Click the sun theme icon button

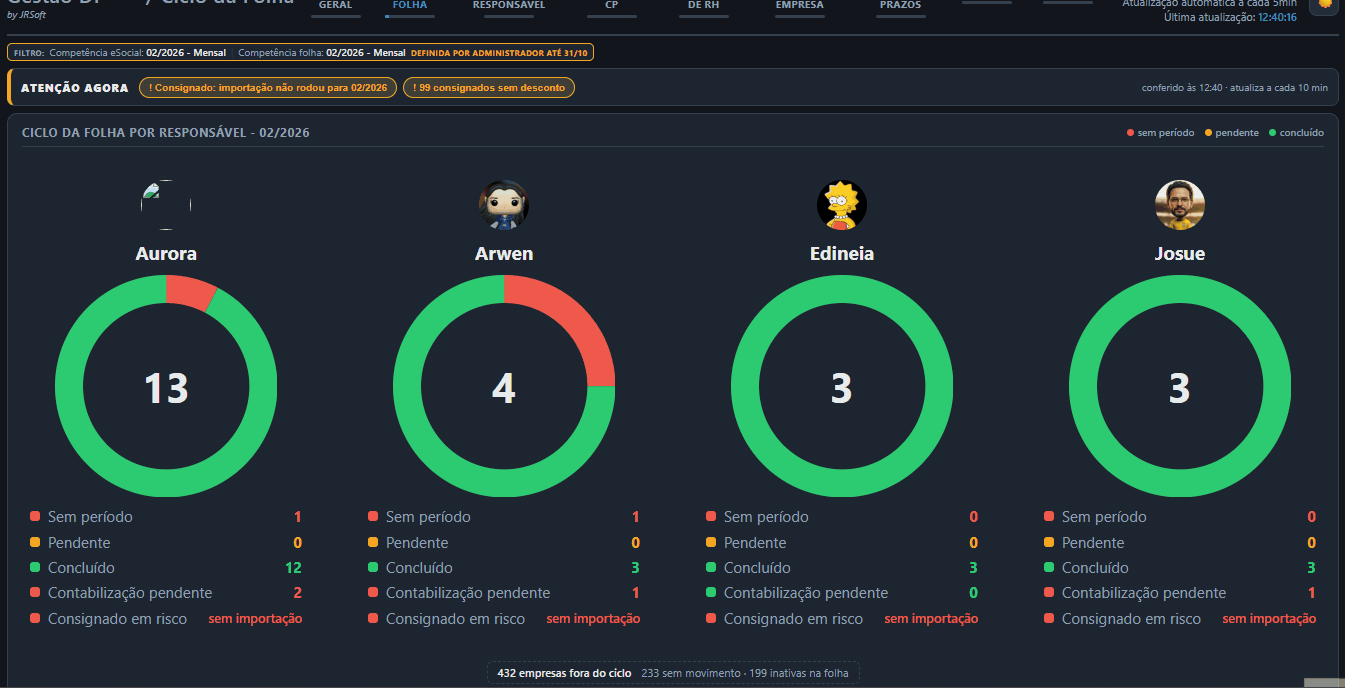1324,5
